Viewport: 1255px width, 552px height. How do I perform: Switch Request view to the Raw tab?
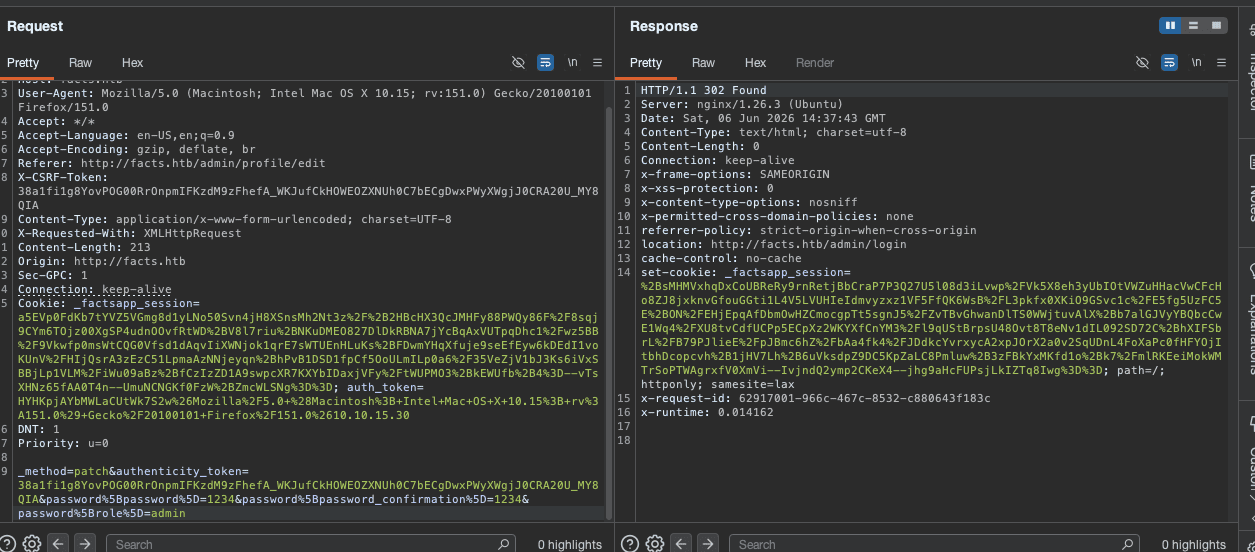(80, 62)
